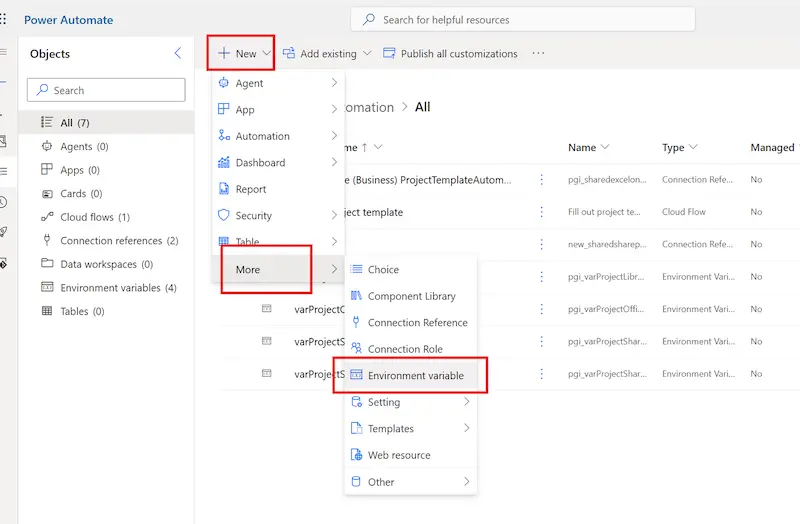Screen dimensions: 800x524
Task: Click the Report document icon in menu
Action: (x=223, y=188)
